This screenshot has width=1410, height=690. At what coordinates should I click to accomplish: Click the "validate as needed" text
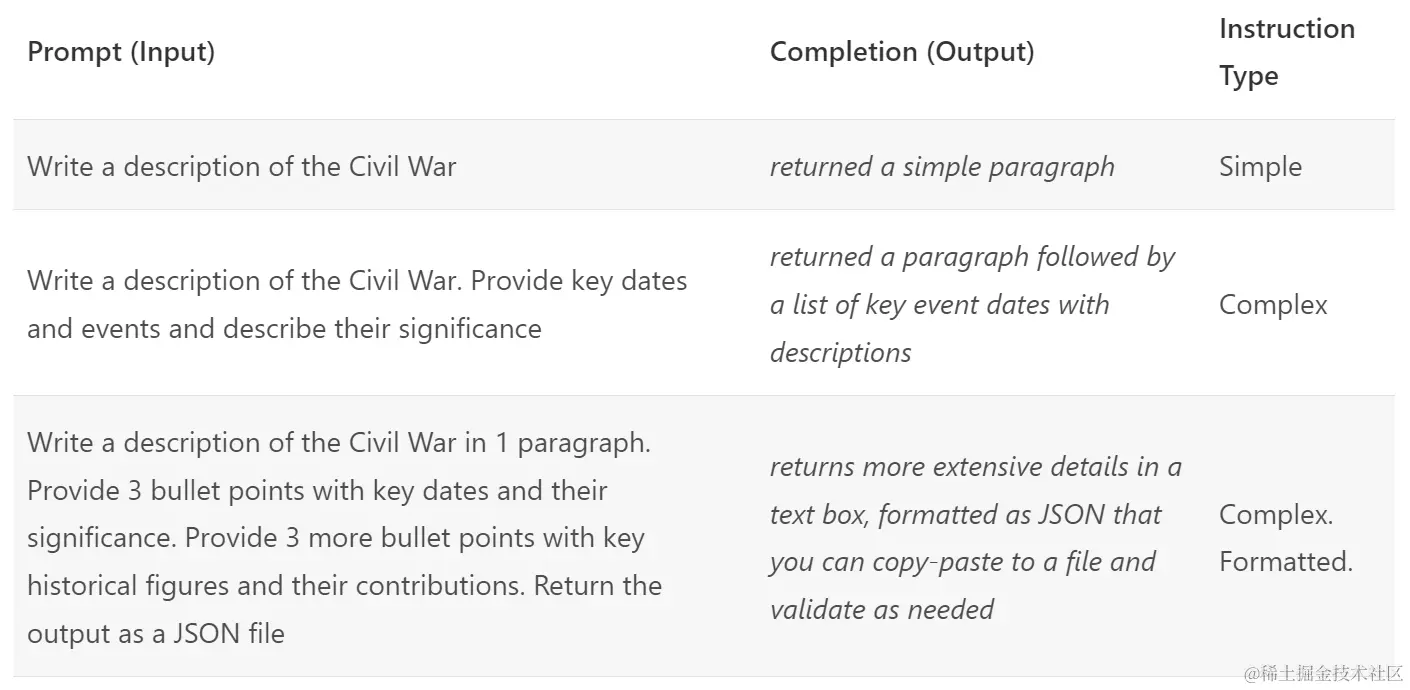pyautogui.click(x=881, y=610)
